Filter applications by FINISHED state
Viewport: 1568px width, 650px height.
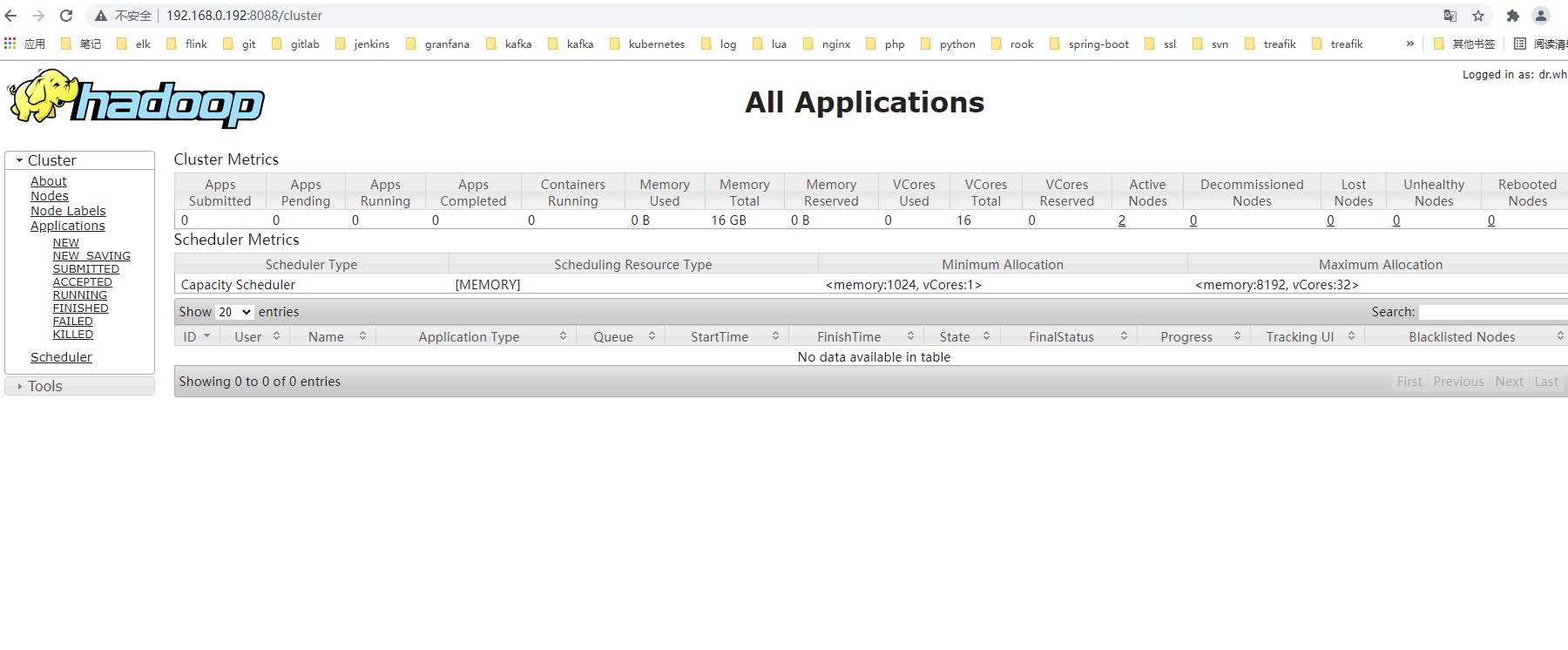[81, 308]
